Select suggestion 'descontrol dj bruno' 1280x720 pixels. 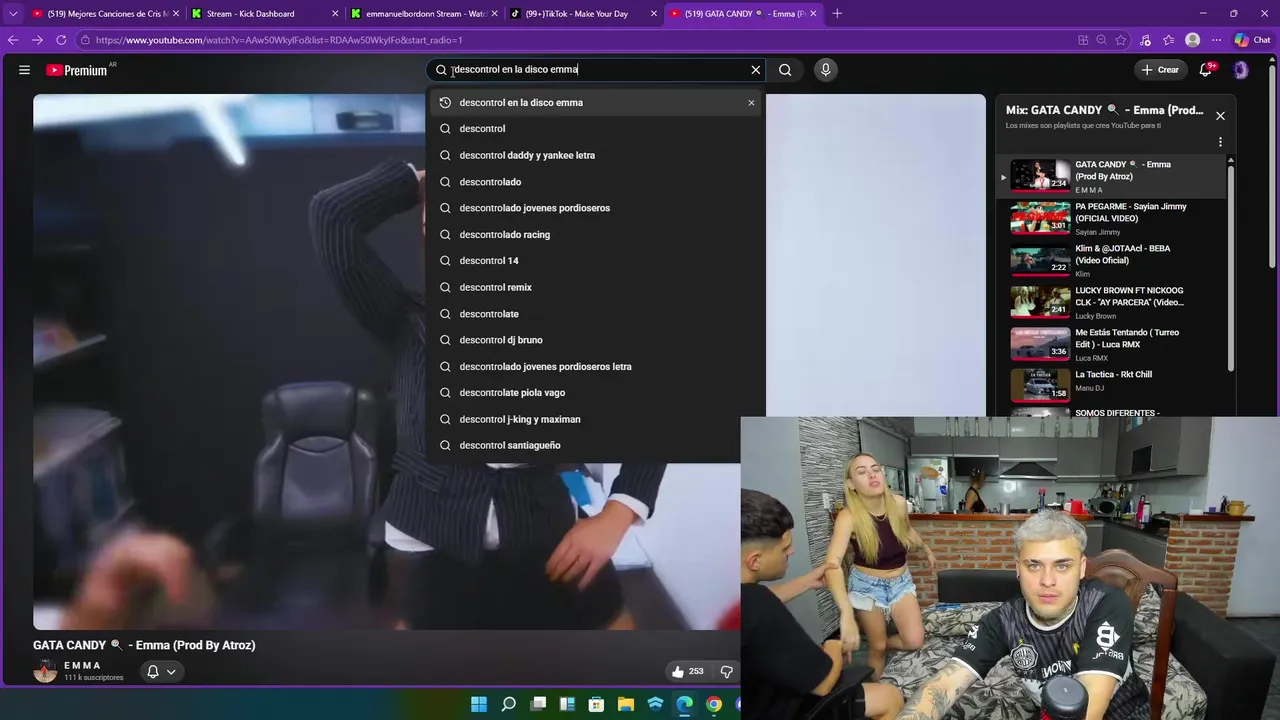tap(597, 340)
